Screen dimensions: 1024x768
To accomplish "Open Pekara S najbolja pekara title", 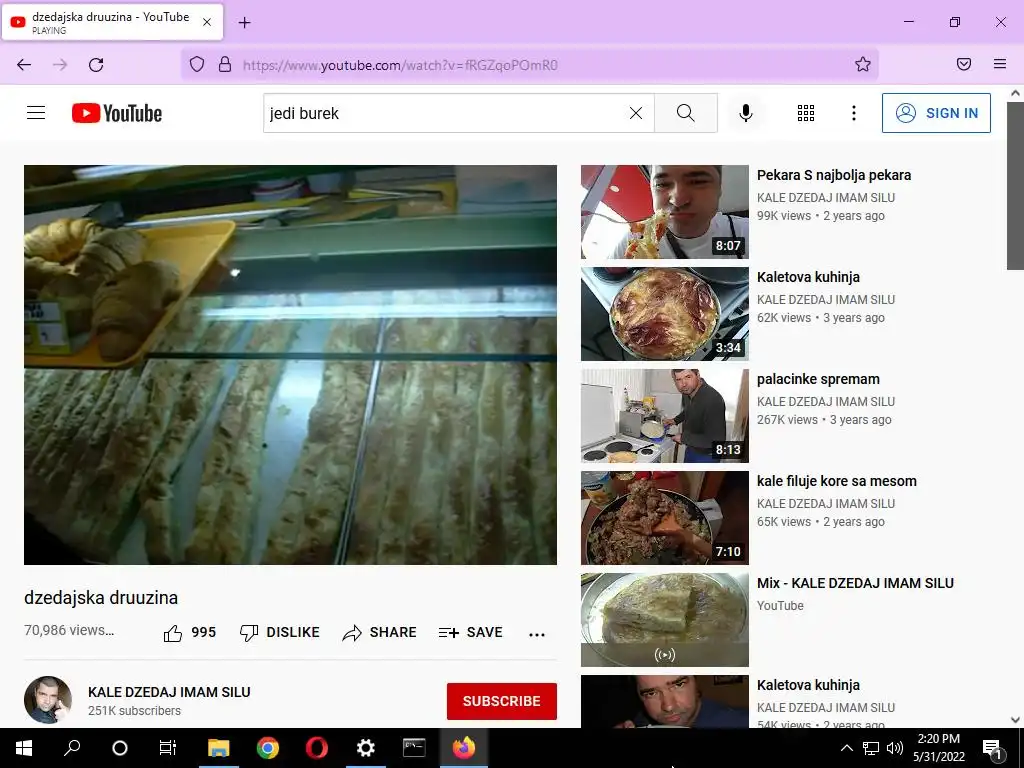I will (833, 175).
